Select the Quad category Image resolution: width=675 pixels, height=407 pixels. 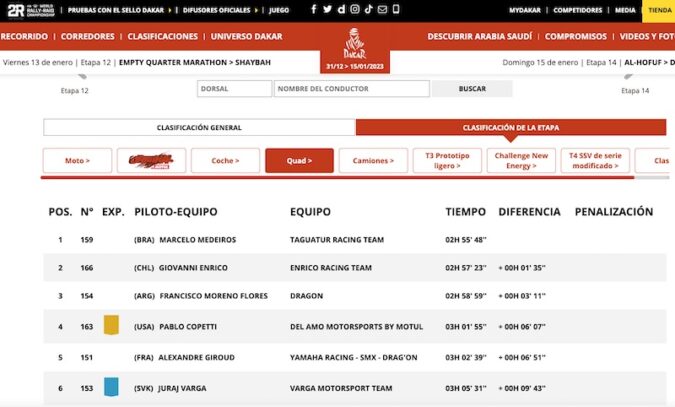pyautogui.click(x=299, y=161)
